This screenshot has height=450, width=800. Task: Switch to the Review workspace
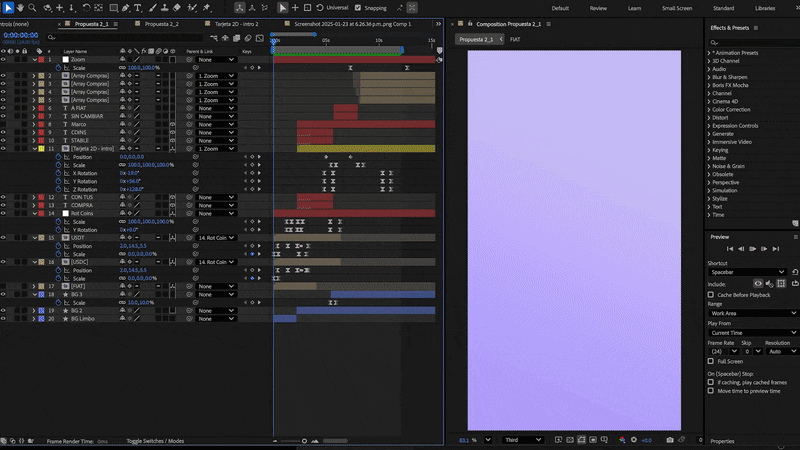pos(598,8)
